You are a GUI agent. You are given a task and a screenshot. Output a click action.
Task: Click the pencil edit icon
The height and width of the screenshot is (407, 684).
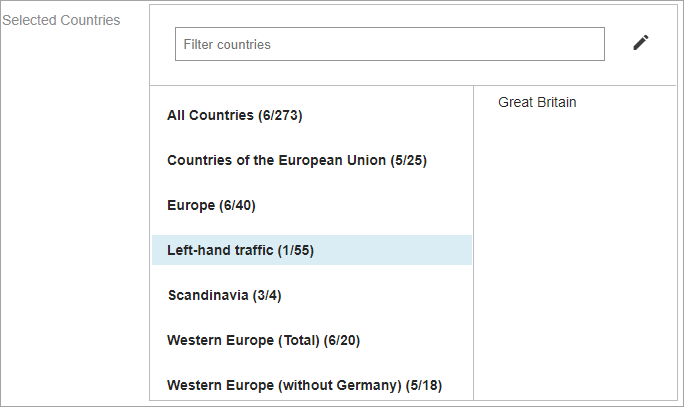click(x=641, y=43)
